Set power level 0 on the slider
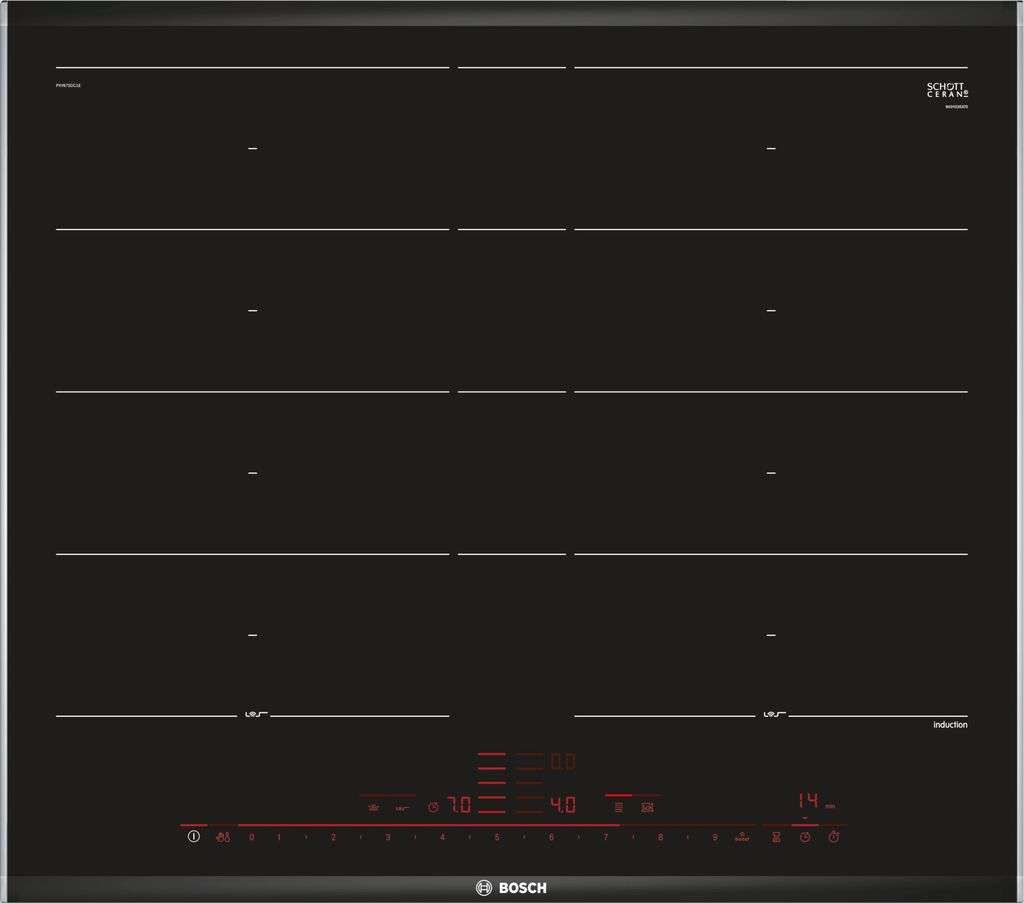 point(251,837)
